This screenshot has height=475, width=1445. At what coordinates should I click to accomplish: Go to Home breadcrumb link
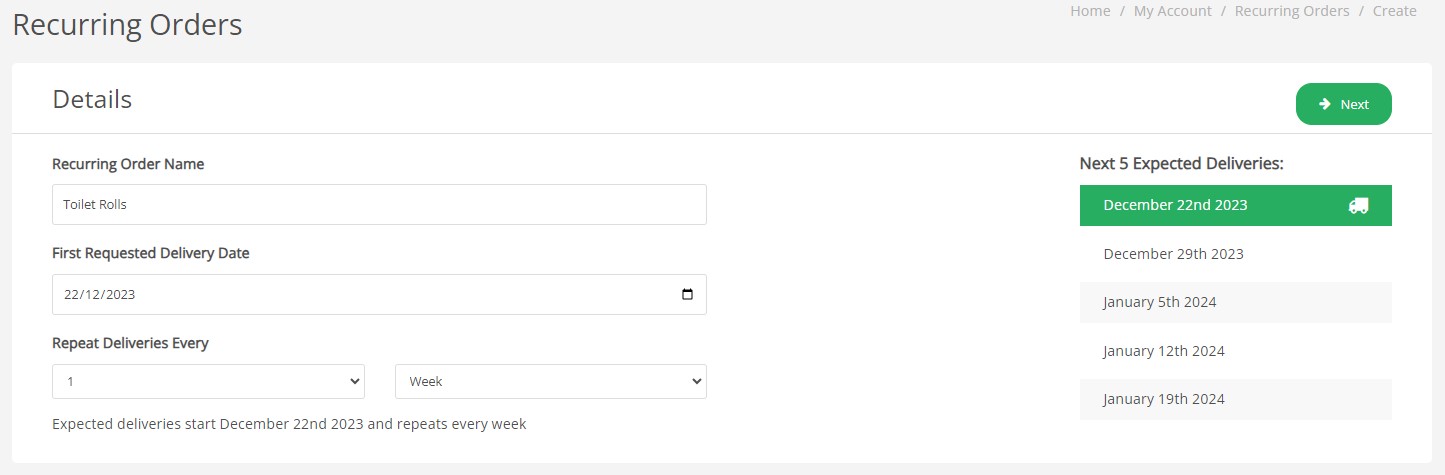[1090, 11]
